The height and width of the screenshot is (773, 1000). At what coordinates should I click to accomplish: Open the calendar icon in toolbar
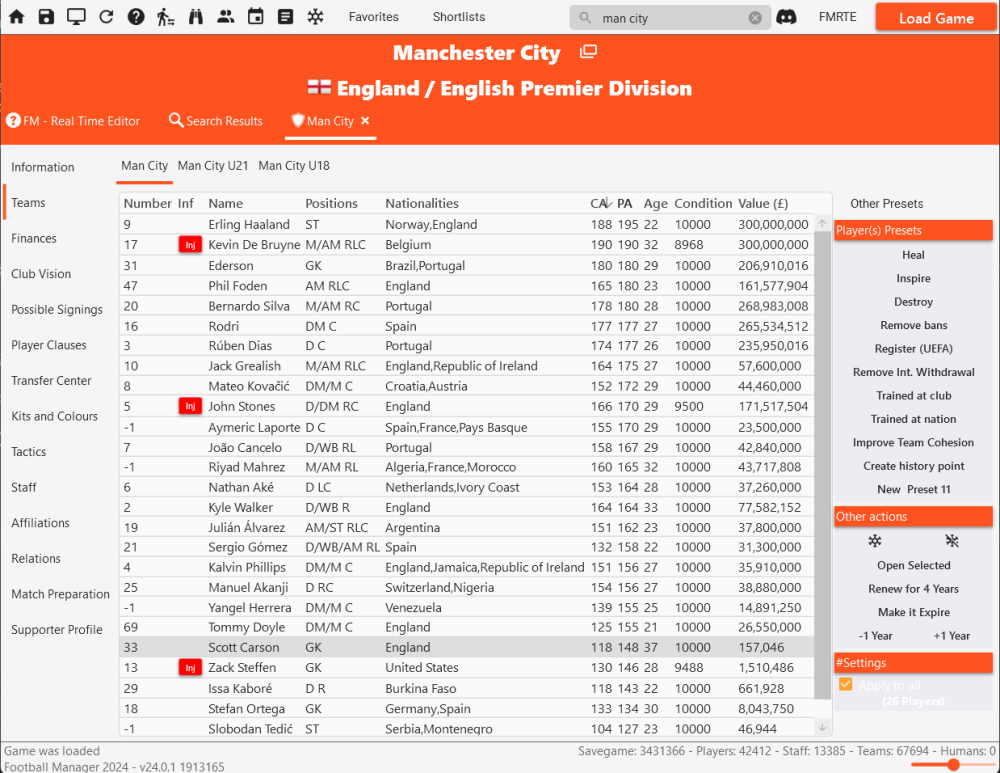pos(256,17)
